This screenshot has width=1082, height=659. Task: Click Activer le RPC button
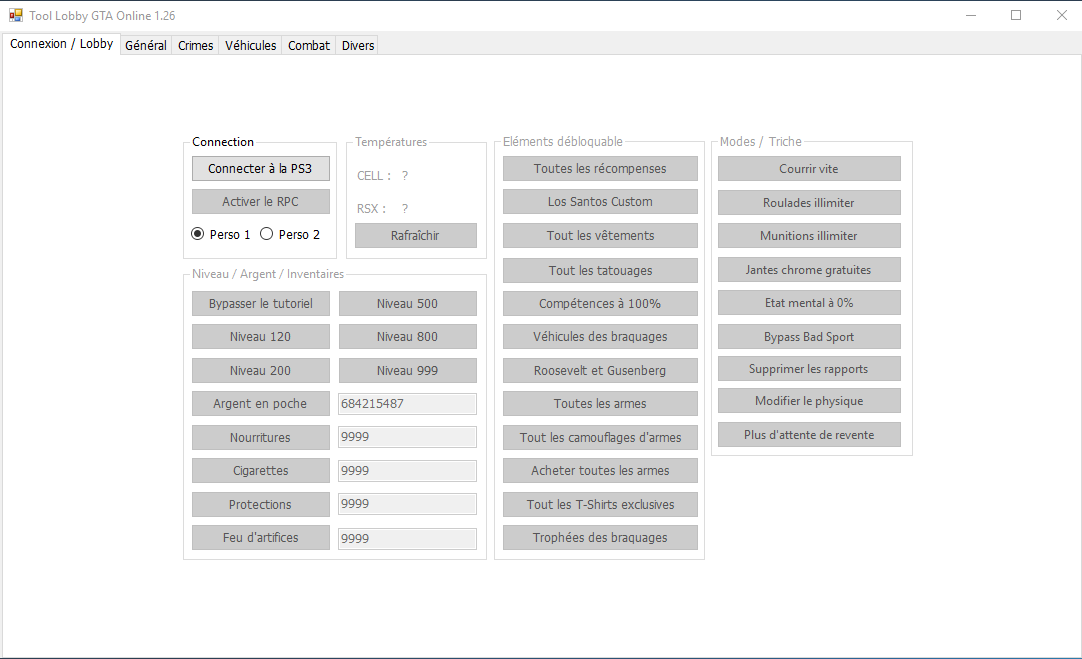point(260,201)
